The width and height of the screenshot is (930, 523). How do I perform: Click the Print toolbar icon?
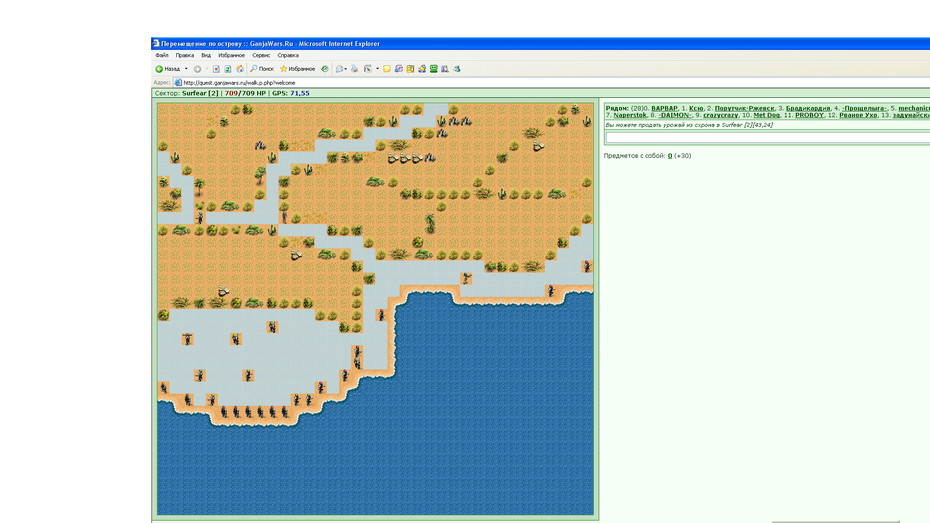(355, 69)
